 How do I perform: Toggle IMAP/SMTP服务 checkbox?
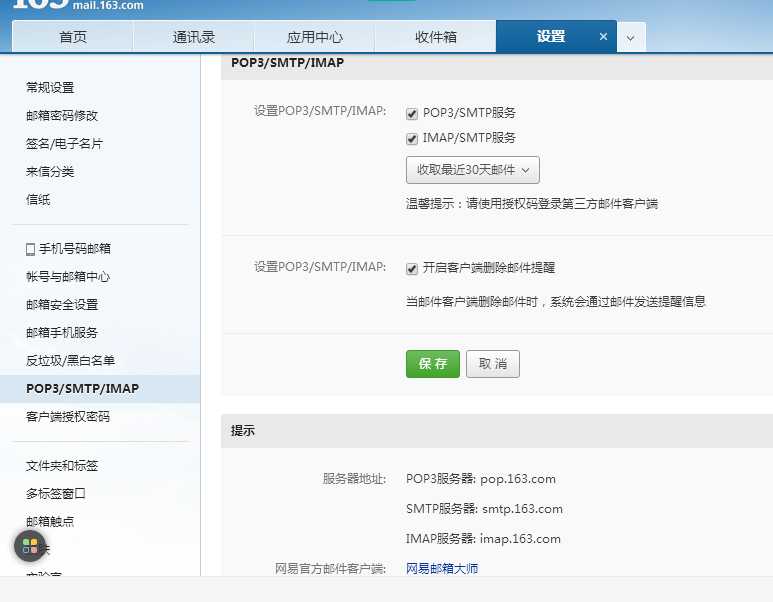pos(412,139)
